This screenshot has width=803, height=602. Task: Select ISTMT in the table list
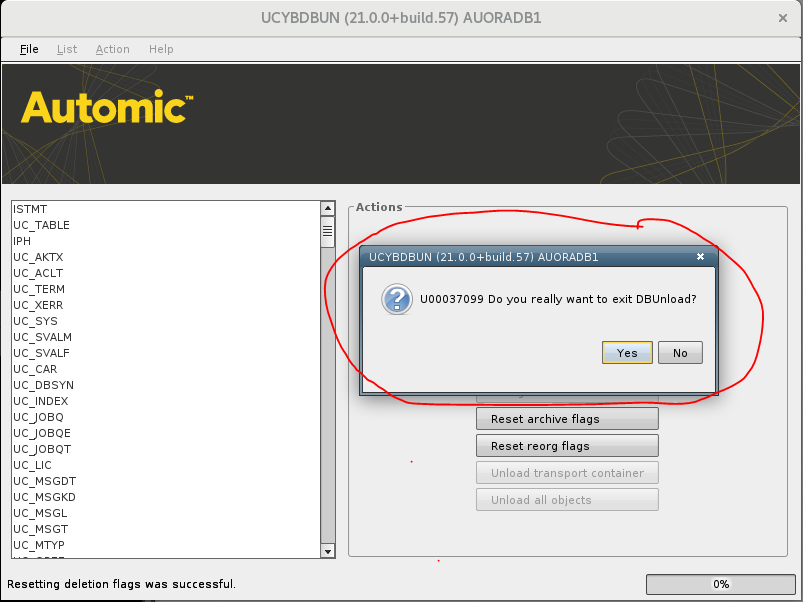166,209
